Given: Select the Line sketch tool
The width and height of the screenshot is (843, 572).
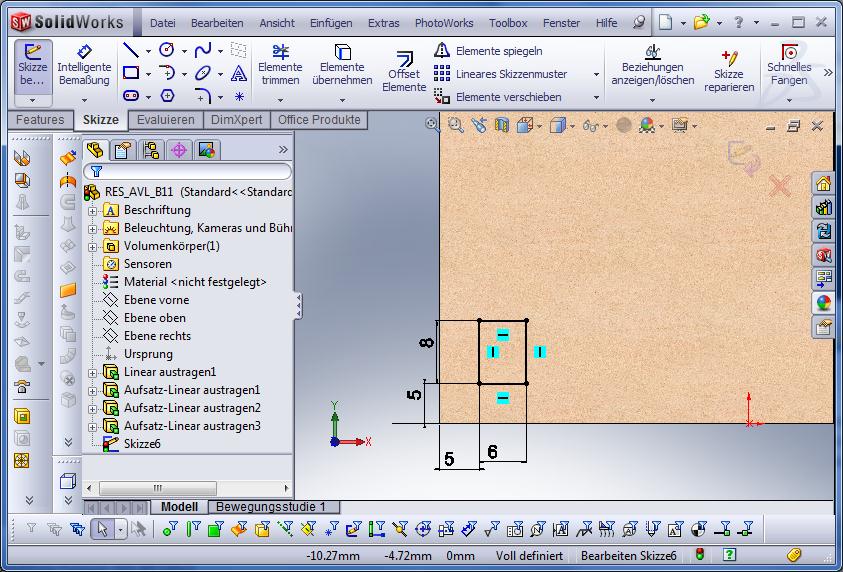Looking at the screenshot, I should [130, 50].
